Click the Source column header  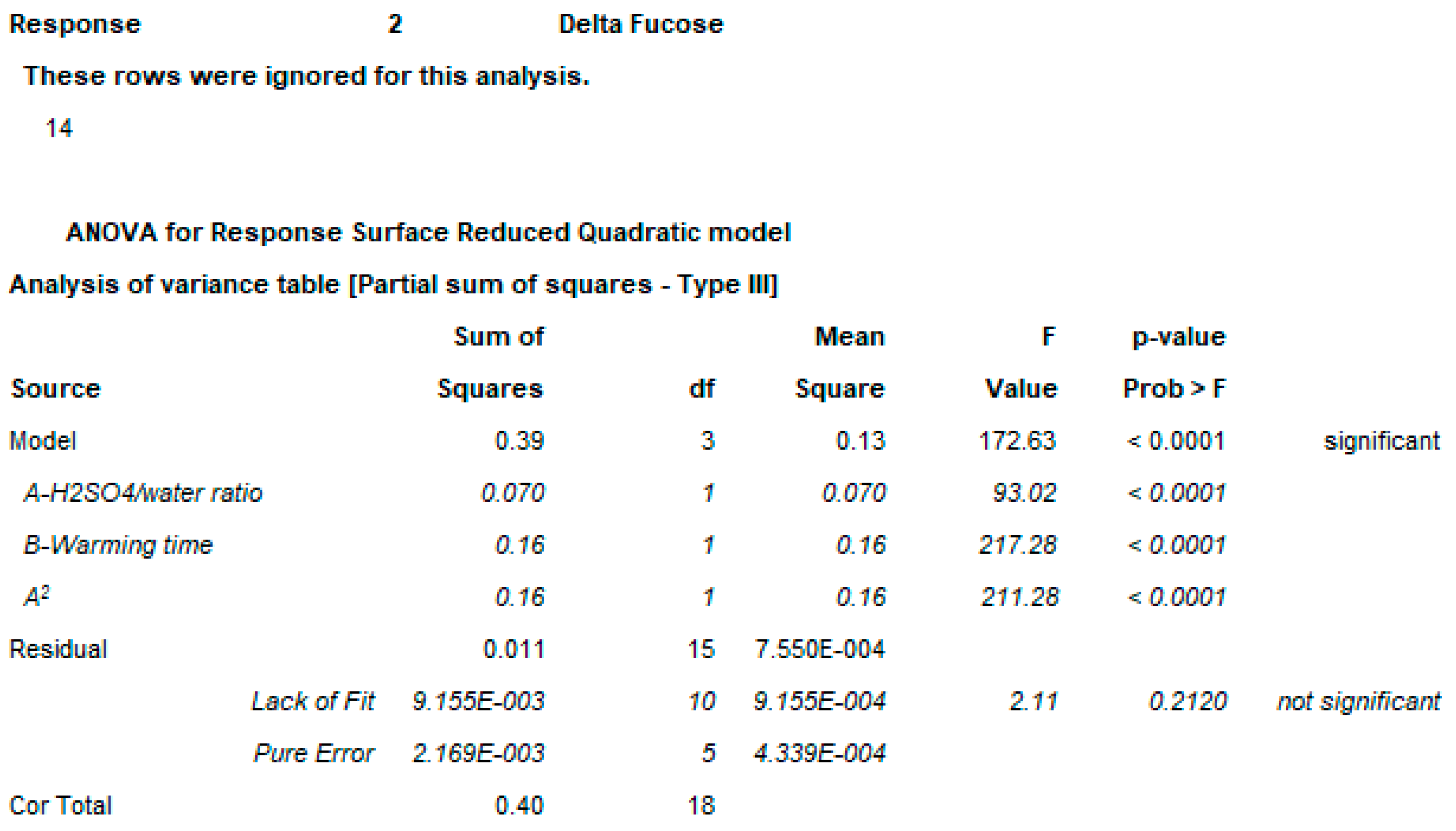[x=55, y=389]
